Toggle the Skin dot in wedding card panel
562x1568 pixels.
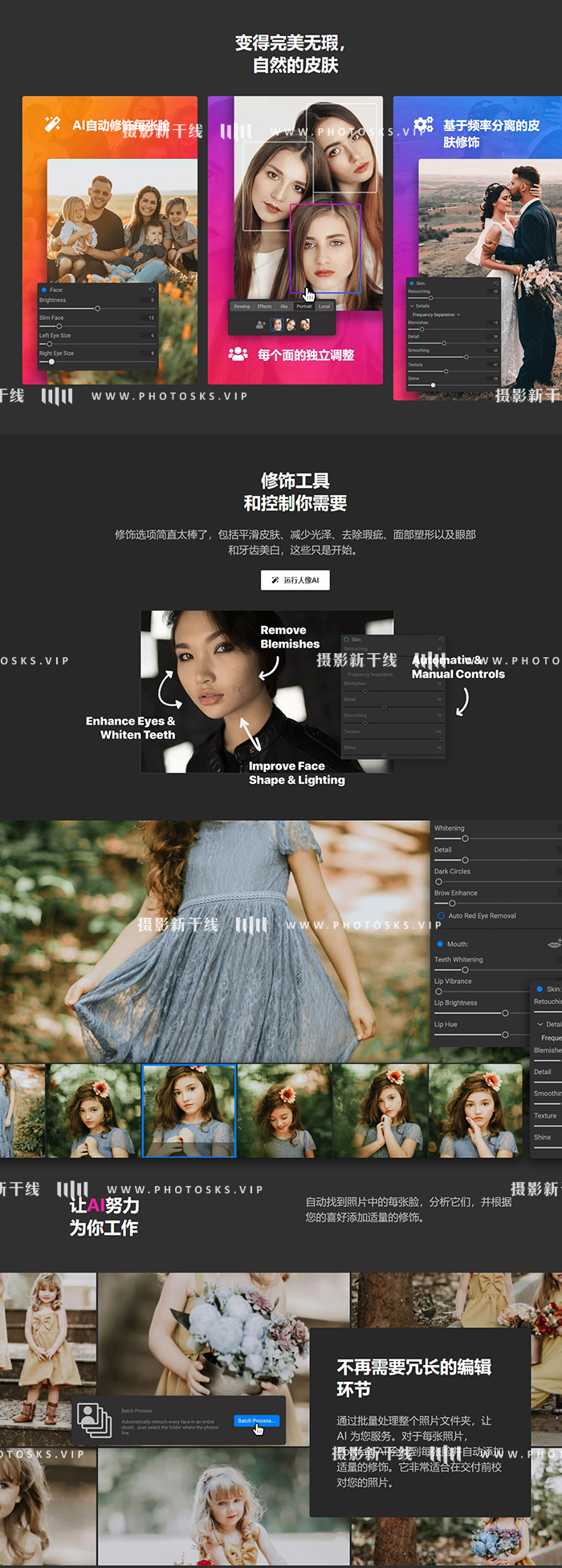tap(411, 283)
